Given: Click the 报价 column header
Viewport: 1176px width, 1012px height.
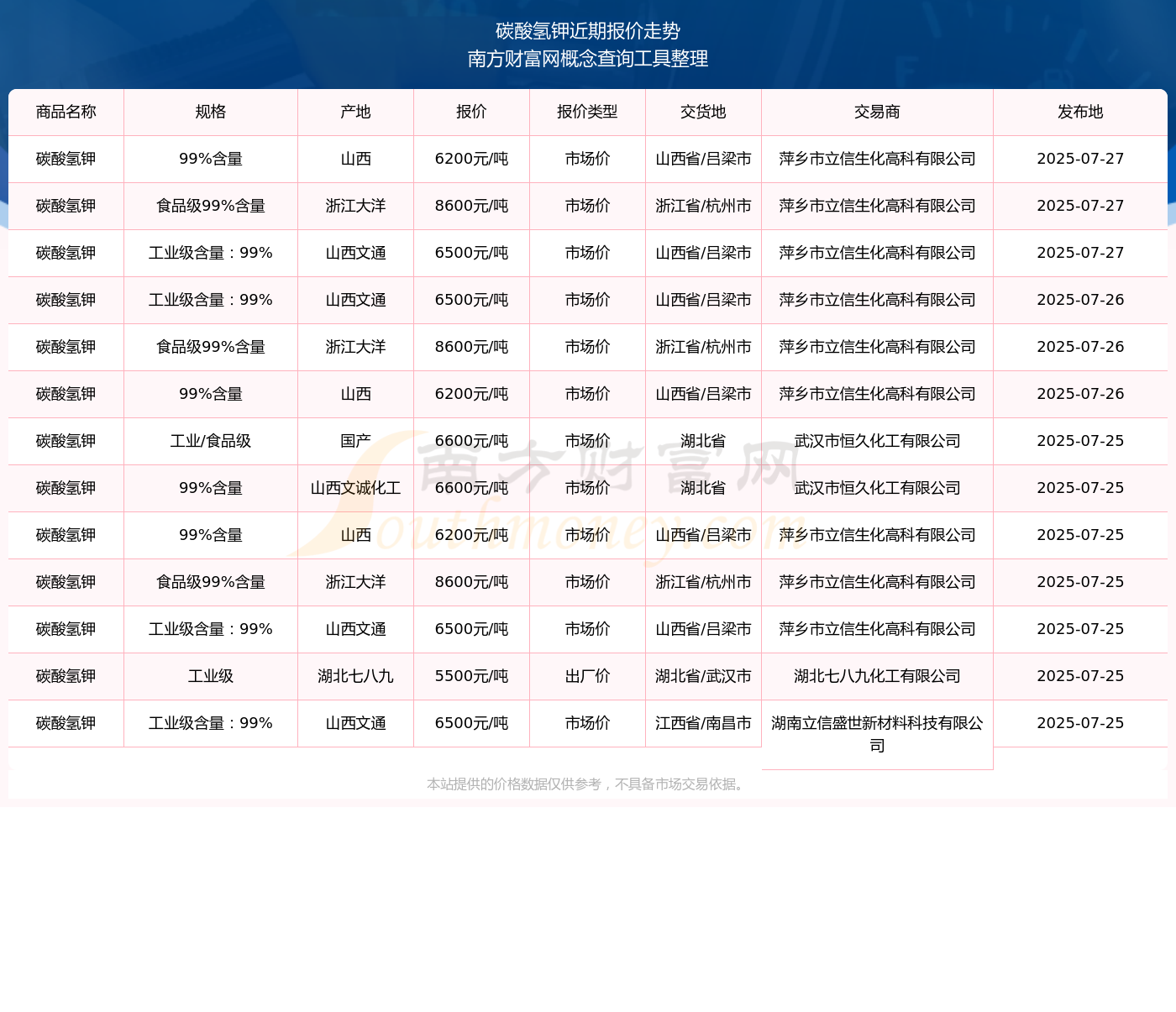Looking at the screenshot, I should (472, 112).
